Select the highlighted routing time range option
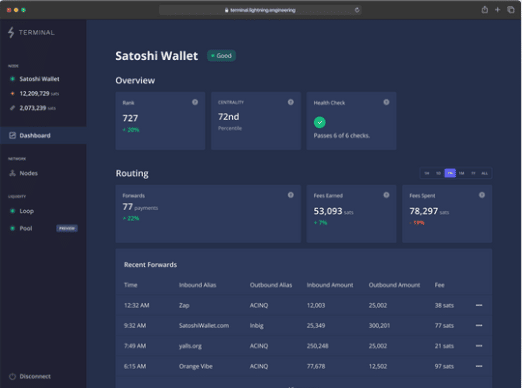 click(450, 173)
